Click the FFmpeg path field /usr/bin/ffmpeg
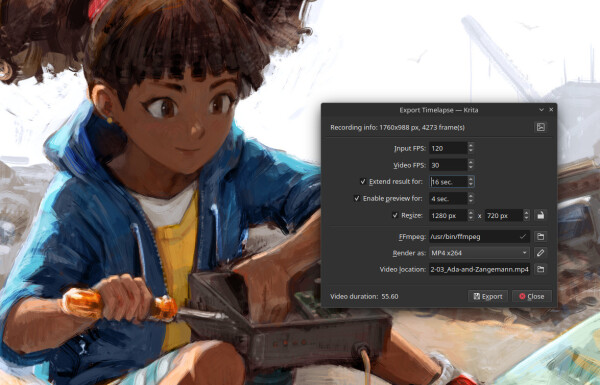Image resolution: width=600 pixels, height=385 pixels. (479, 237)
